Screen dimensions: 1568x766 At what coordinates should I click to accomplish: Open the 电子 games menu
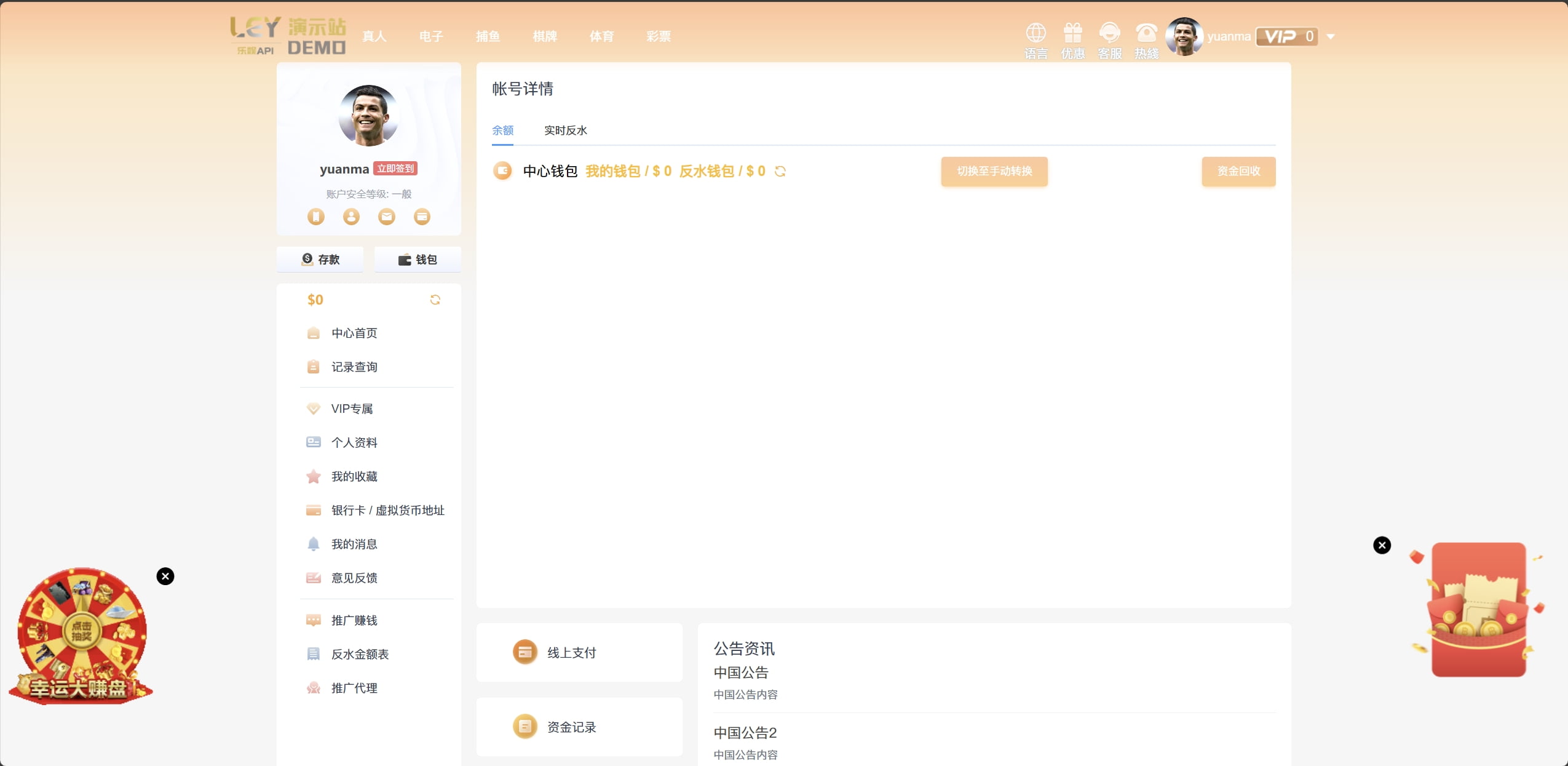tap(430, 36)
